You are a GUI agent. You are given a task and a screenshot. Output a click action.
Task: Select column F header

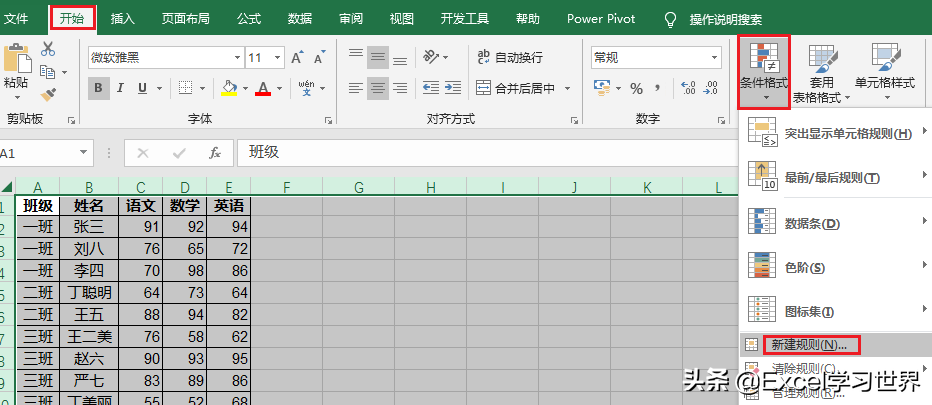coord(286,187)
